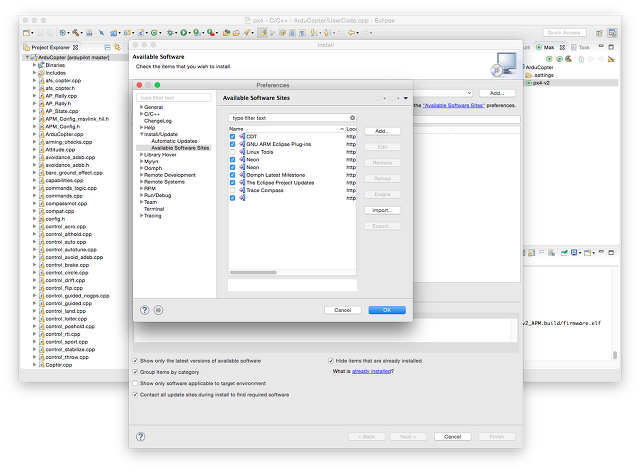The image size is (640, 471).
Task: Click horizontal scrollbar in software sites table
Action: click(x=253, y=272)
